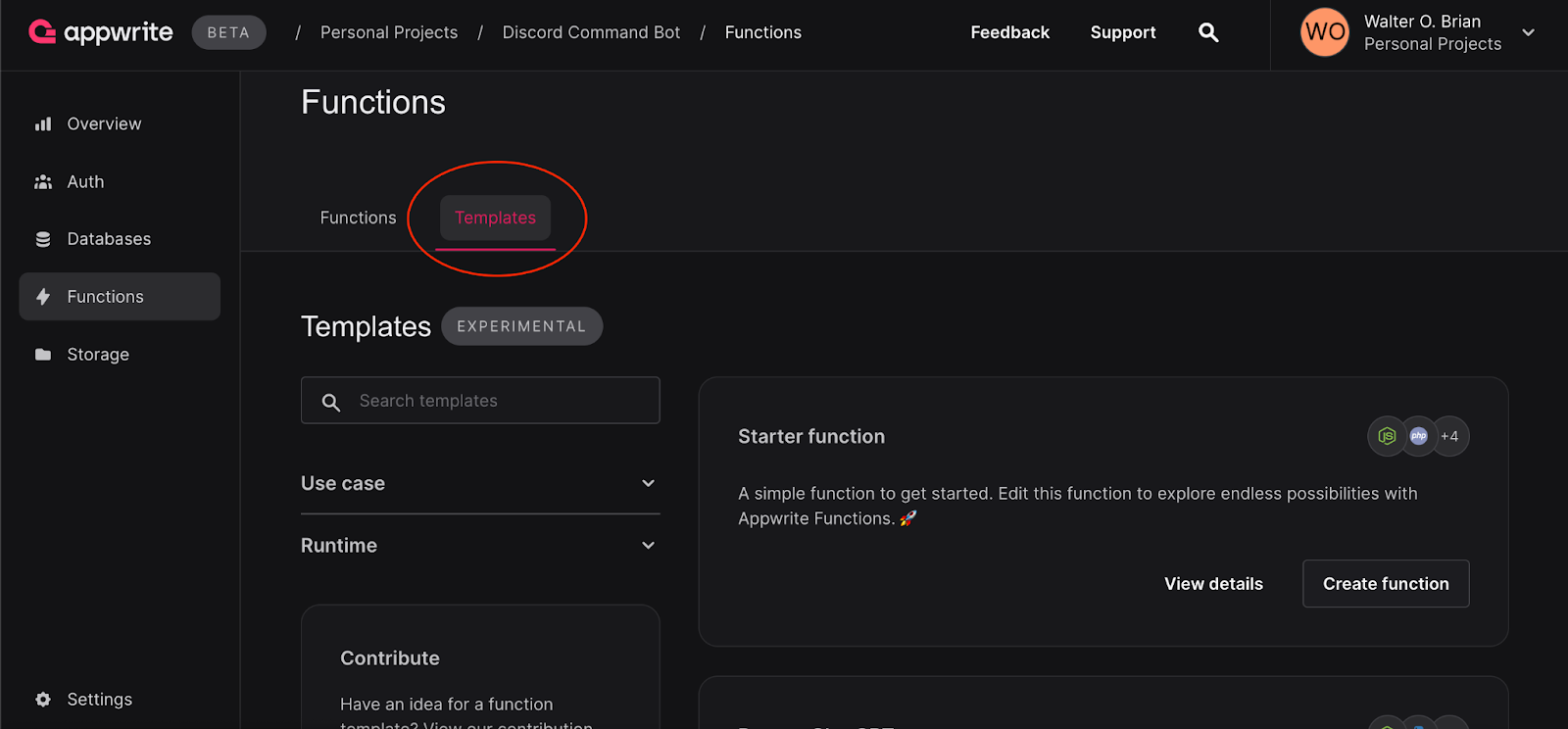Open Auth in the sidebar

click(x=120, y=182)
